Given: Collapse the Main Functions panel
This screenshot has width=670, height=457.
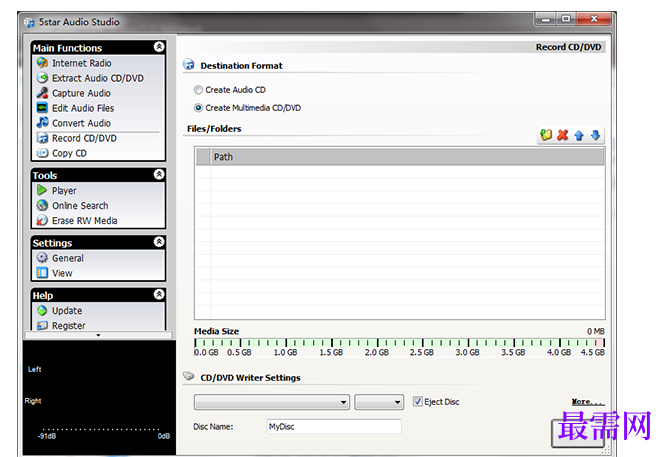Looking at the screenshot, I should coord(159,47).
